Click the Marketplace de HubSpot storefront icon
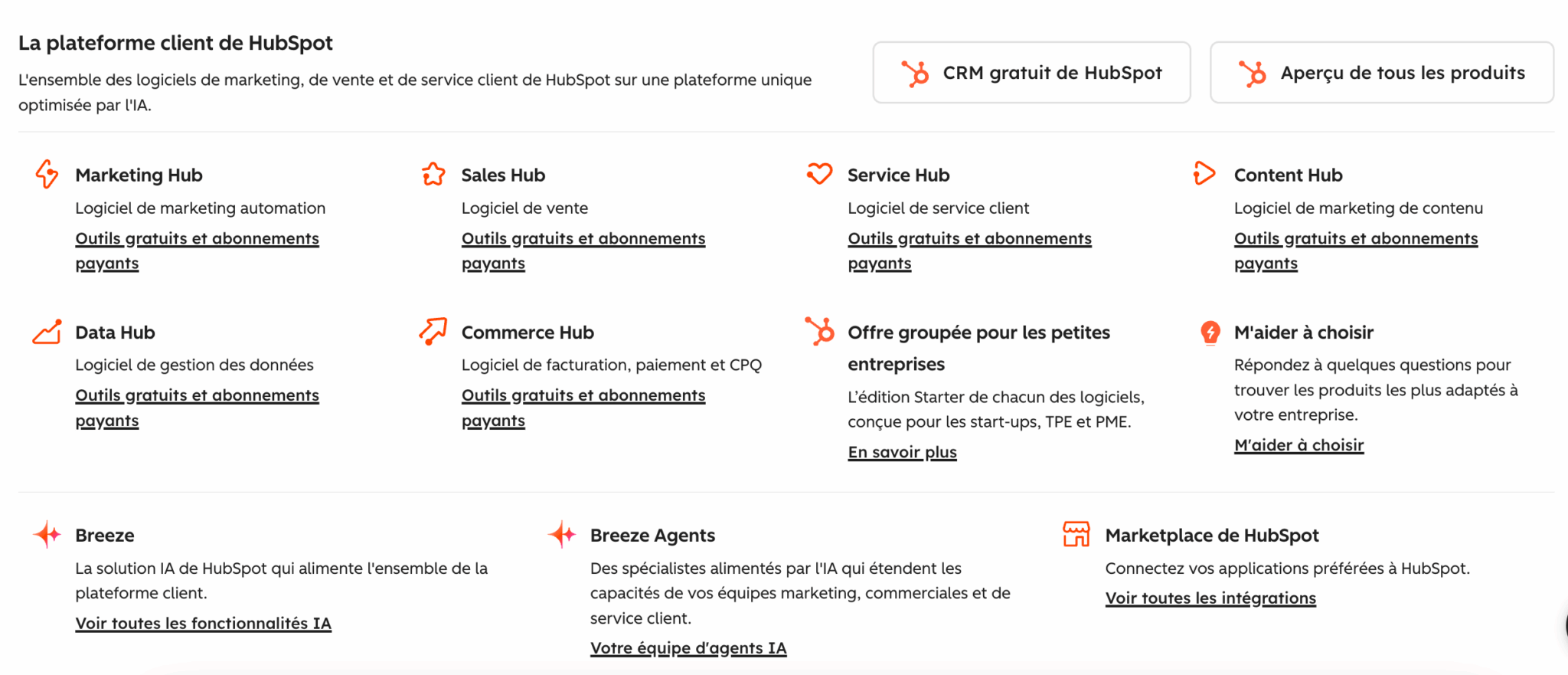 click(x=1076, y=534)
